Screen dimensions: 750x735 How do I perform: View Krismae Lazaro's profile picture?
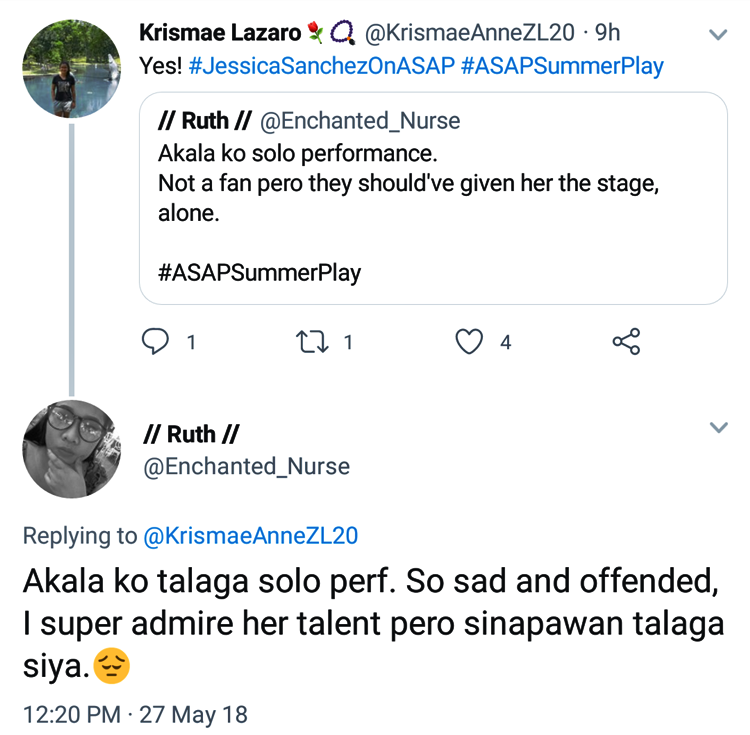pos(71,69)
